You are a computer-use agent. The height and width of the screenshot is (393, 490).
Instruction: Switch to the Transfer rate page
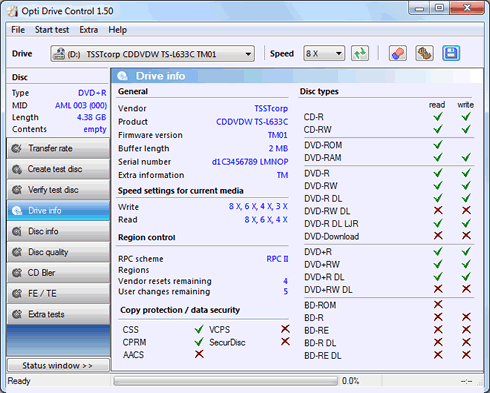coord(58,148)
